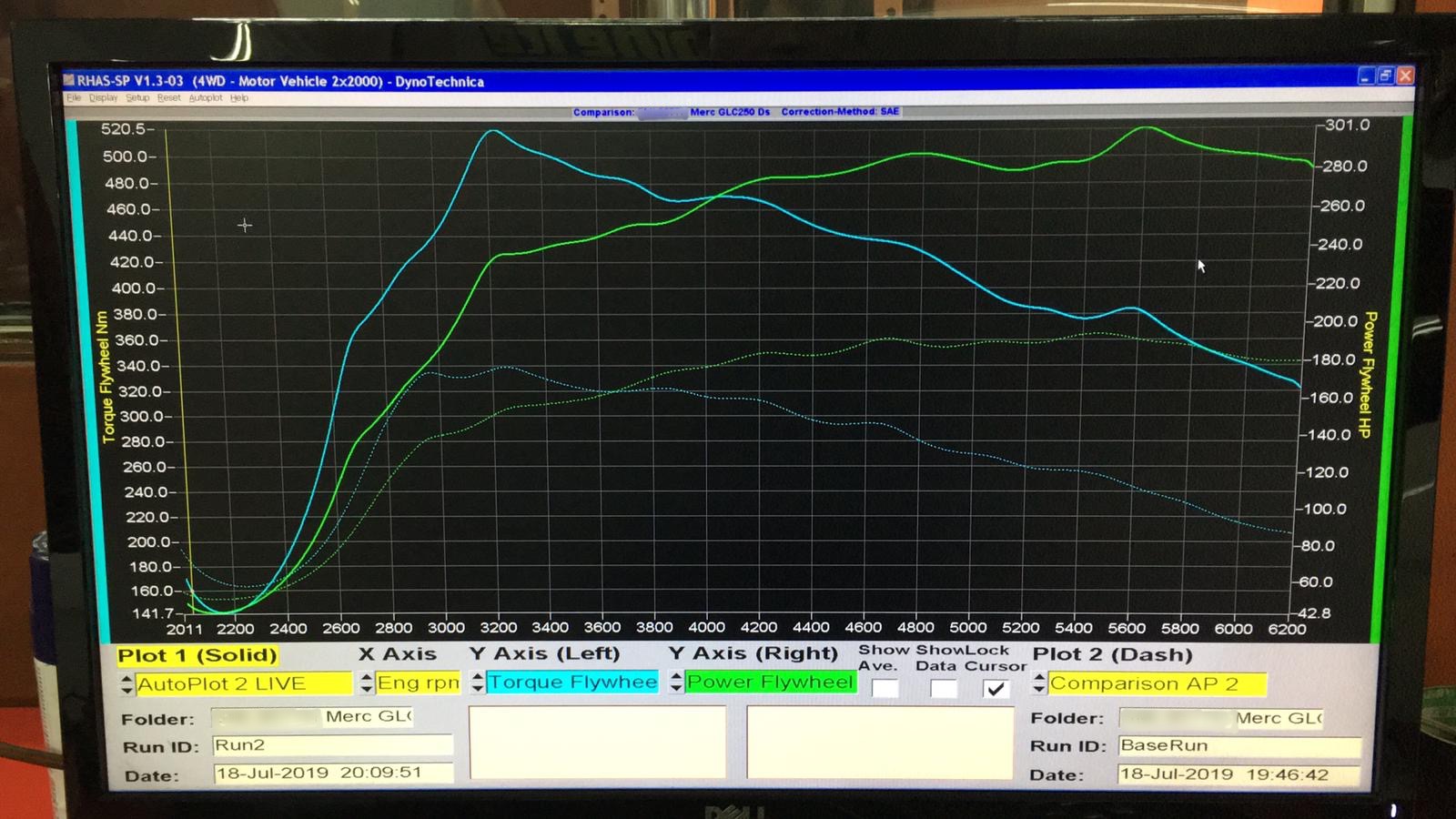Viewport: 1456px width, 819px height.
Task: Click the stepper arrows beside Comparison AP 2
Action: point(1039,682)
